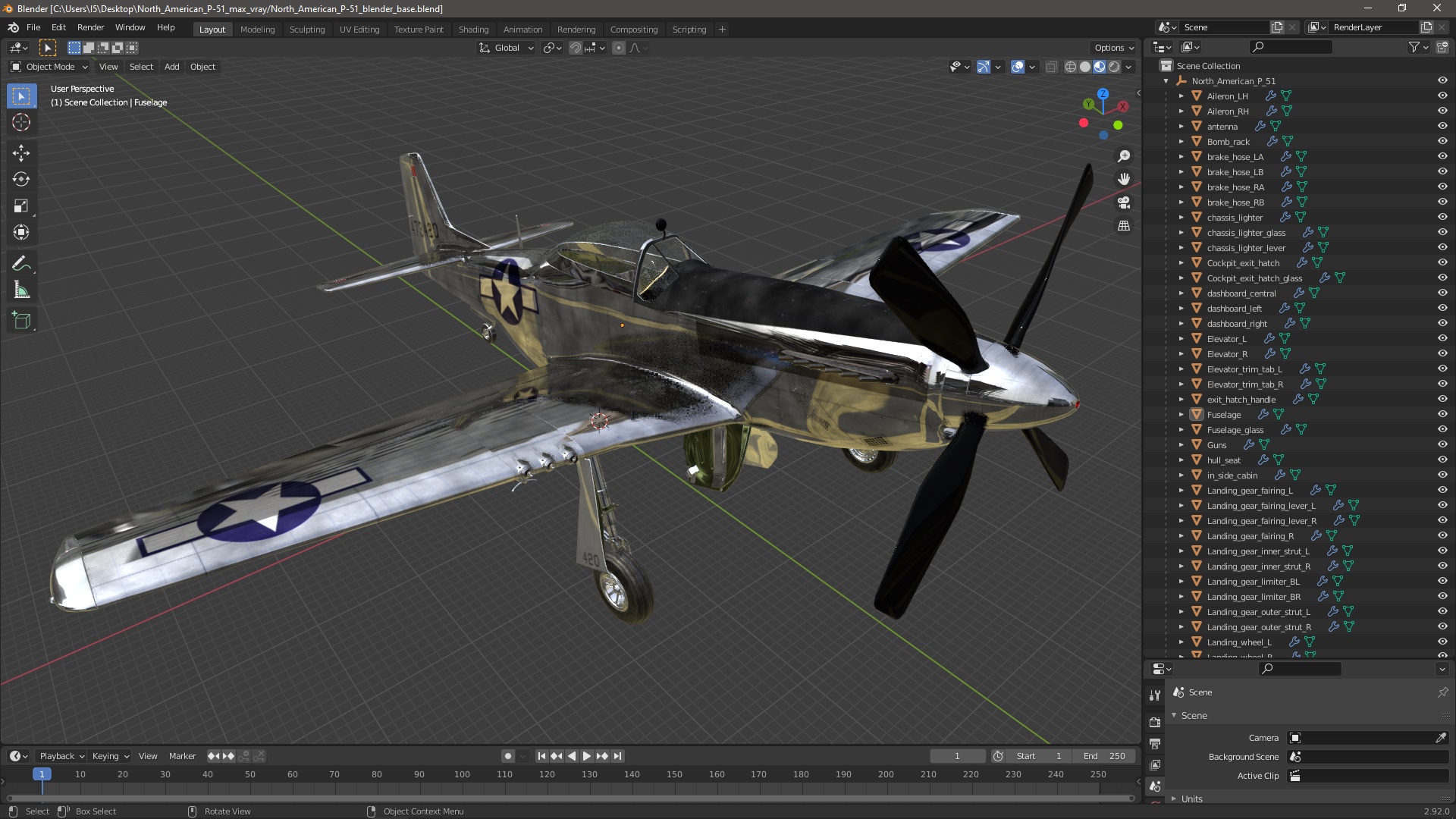Play the animation forward
Screen dimensions: 1456x819
pyautogui.click(x=587, y=756)
